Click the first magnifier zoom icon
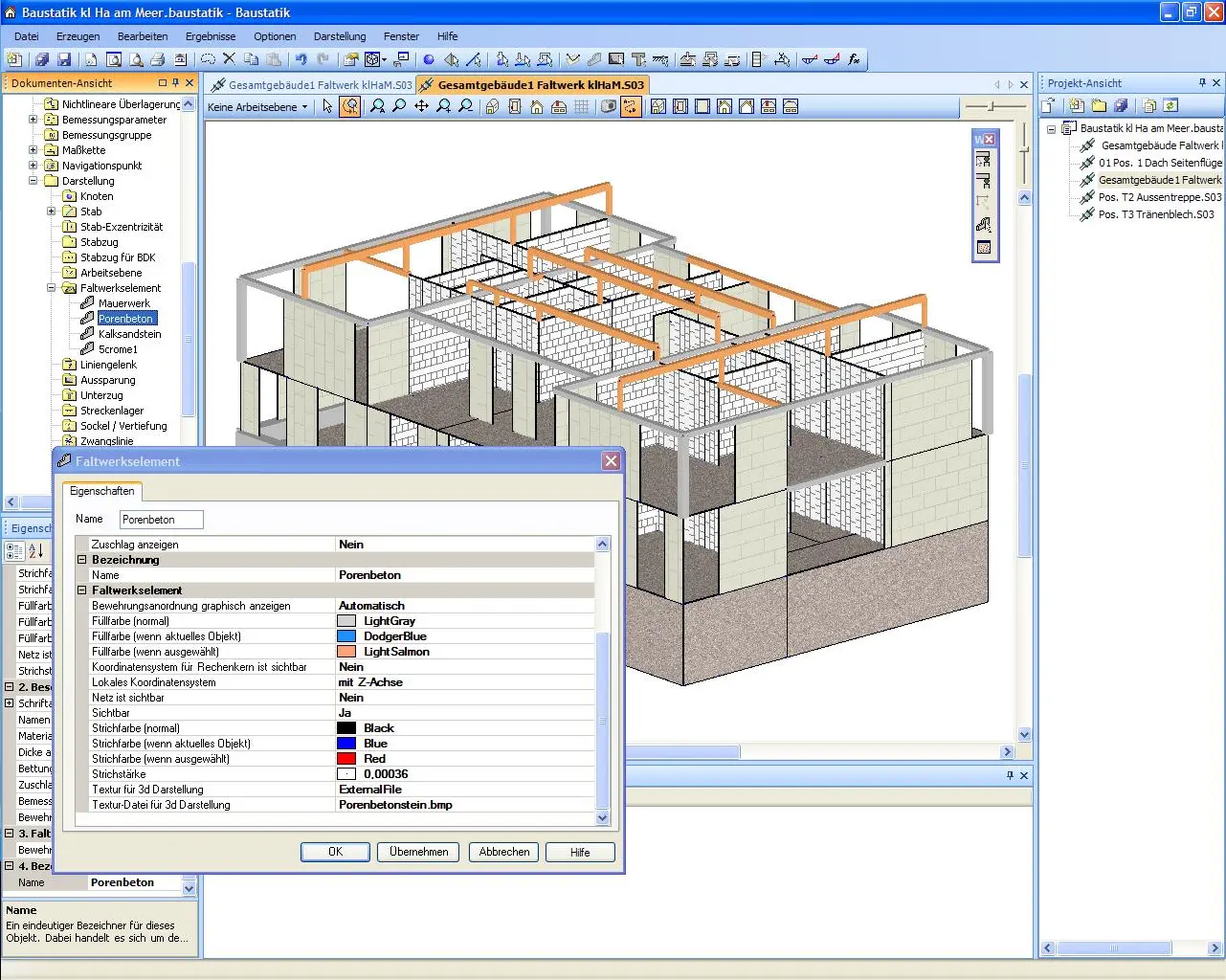 point(377,106)
